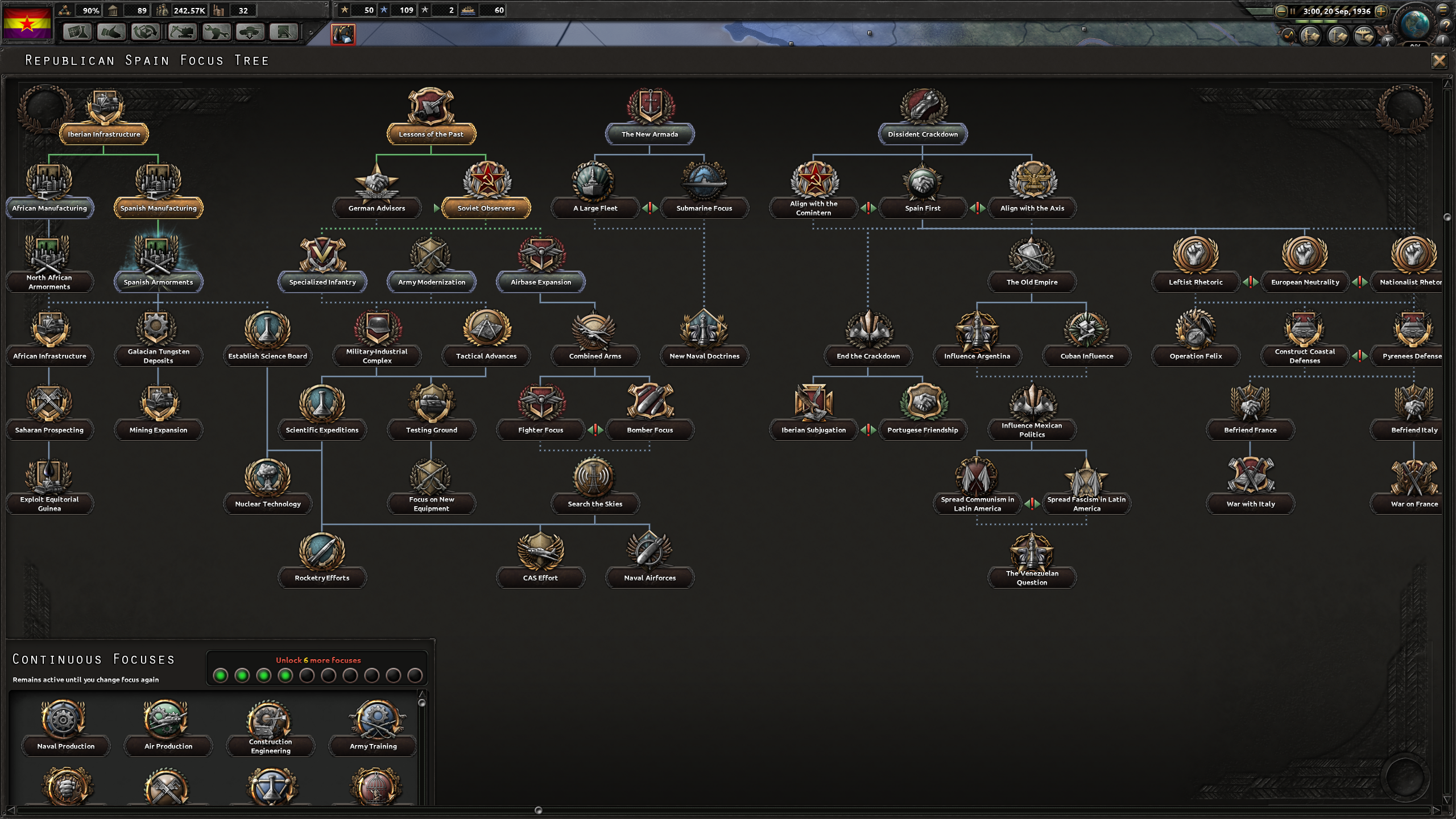Click the world tension globe
1456x819 pixels.
click(x=1416, y=24)
